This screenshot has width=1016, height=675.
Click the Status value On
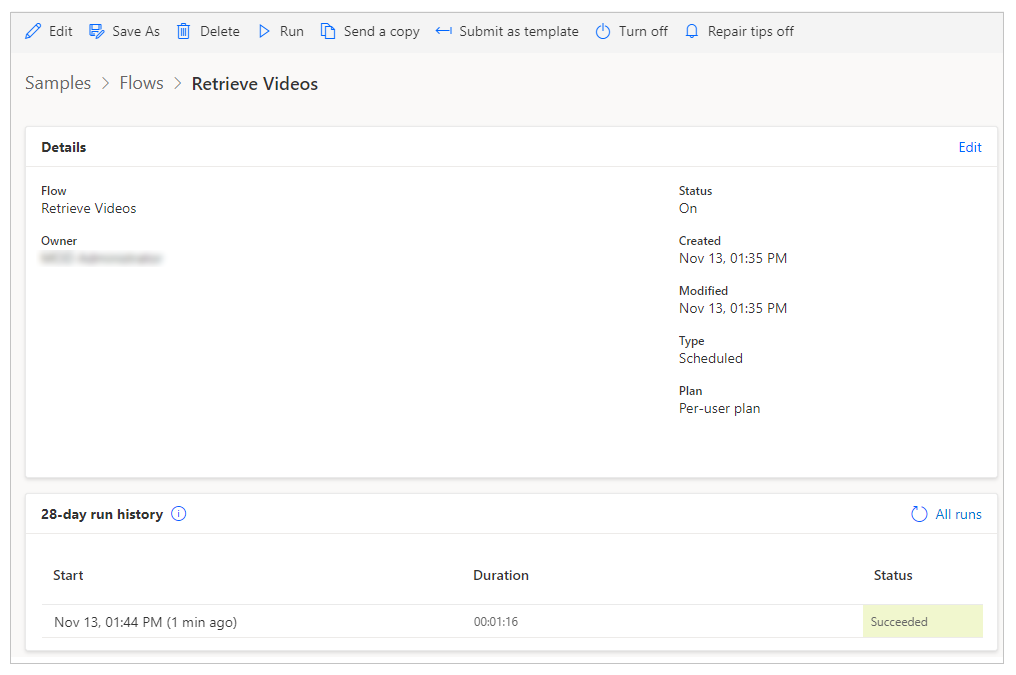coord(688,209)
